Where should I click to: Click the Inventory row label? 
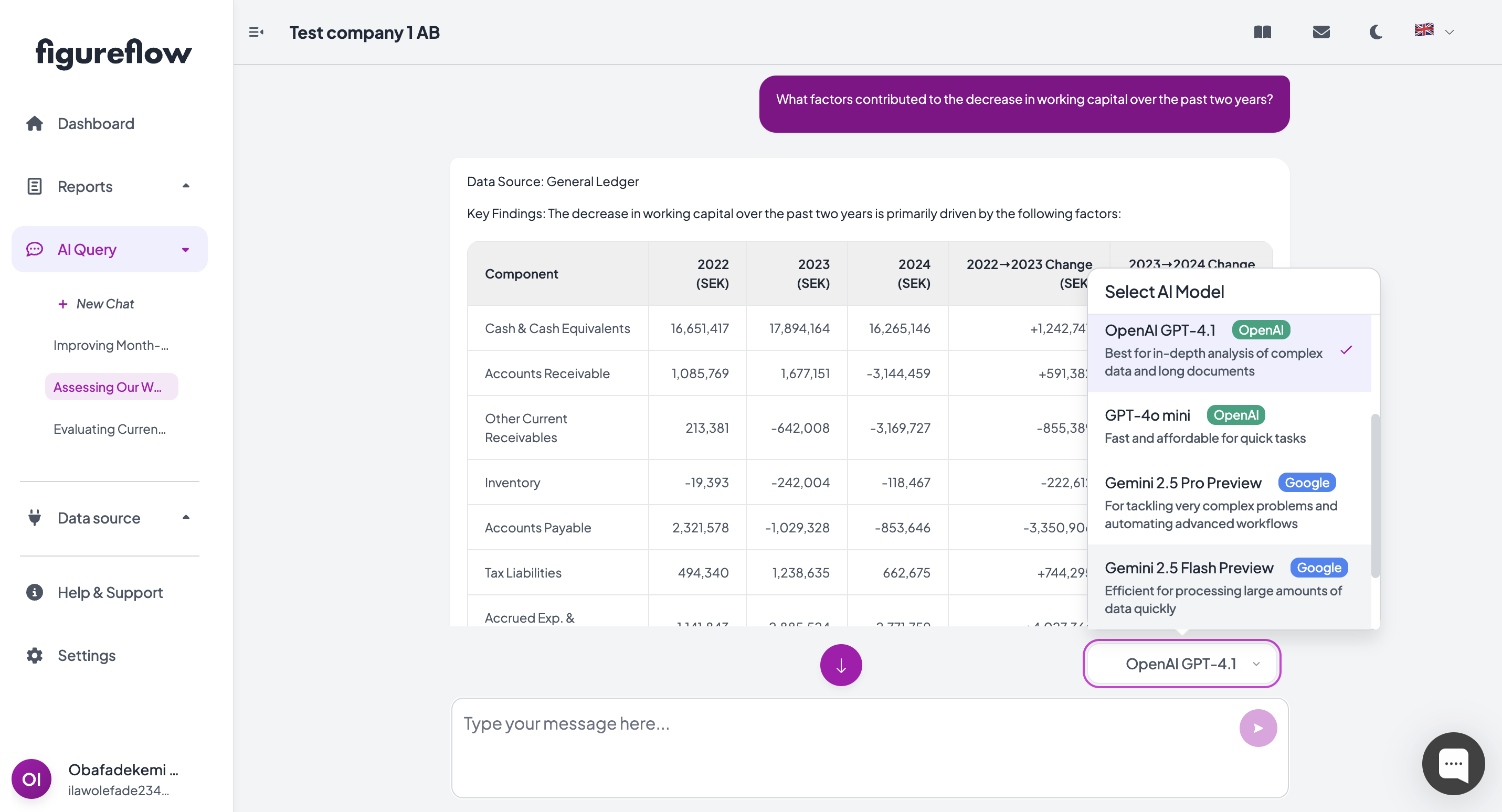tap(512, 482)
